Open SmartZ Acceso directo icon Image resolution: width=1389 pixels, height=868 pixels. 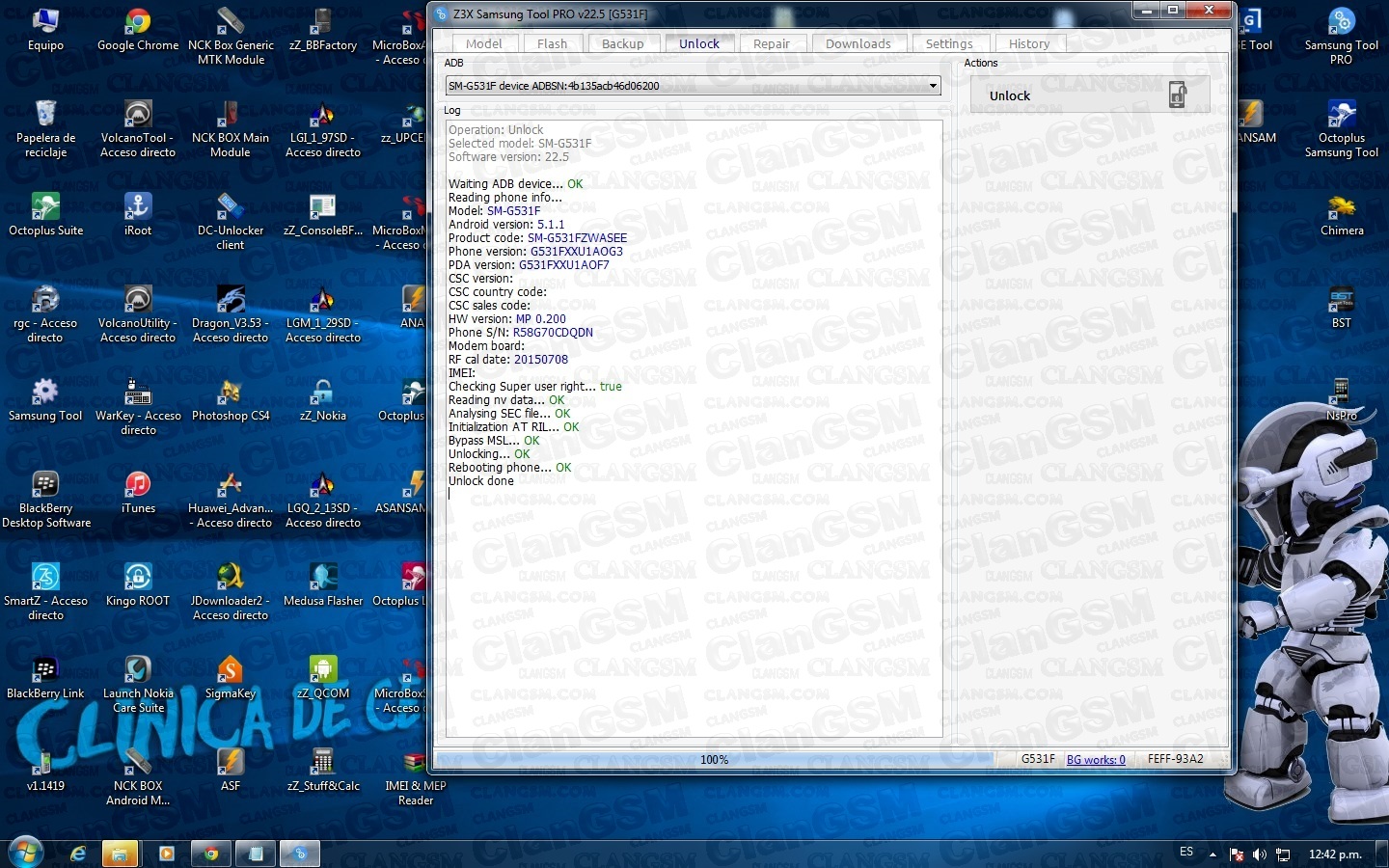(45, 592)
